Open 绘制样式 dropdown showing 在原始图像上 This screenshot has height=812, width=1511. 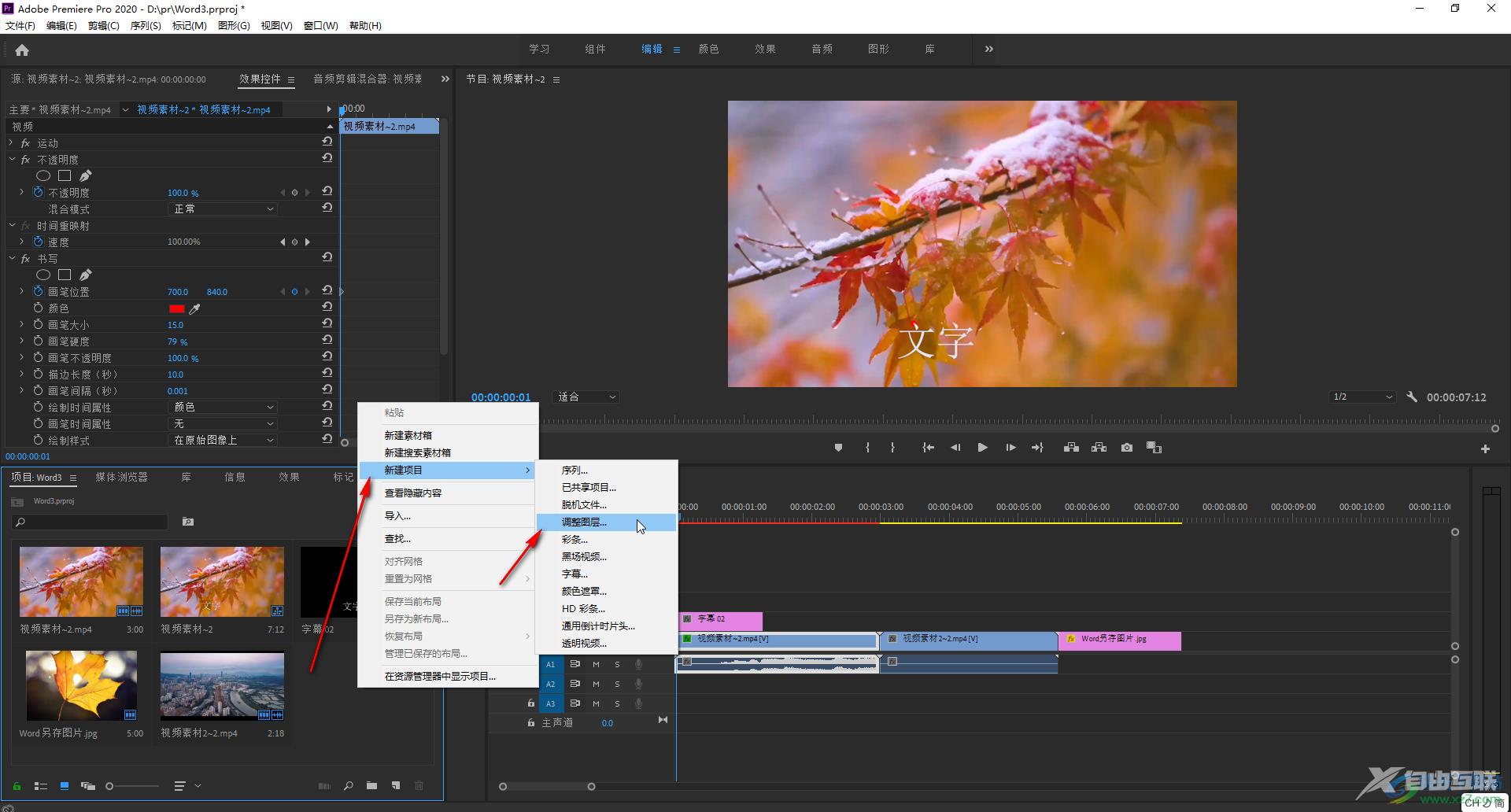coord(223,441)
